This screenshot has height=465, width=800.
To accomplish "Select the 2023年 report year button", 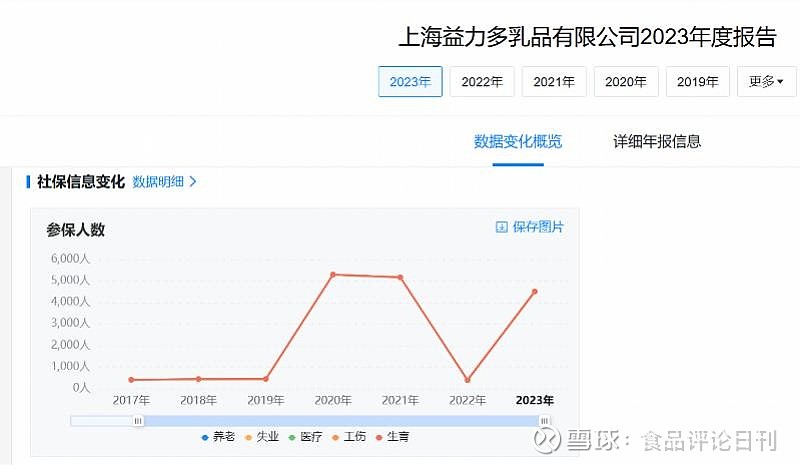I will pos(410,82).
